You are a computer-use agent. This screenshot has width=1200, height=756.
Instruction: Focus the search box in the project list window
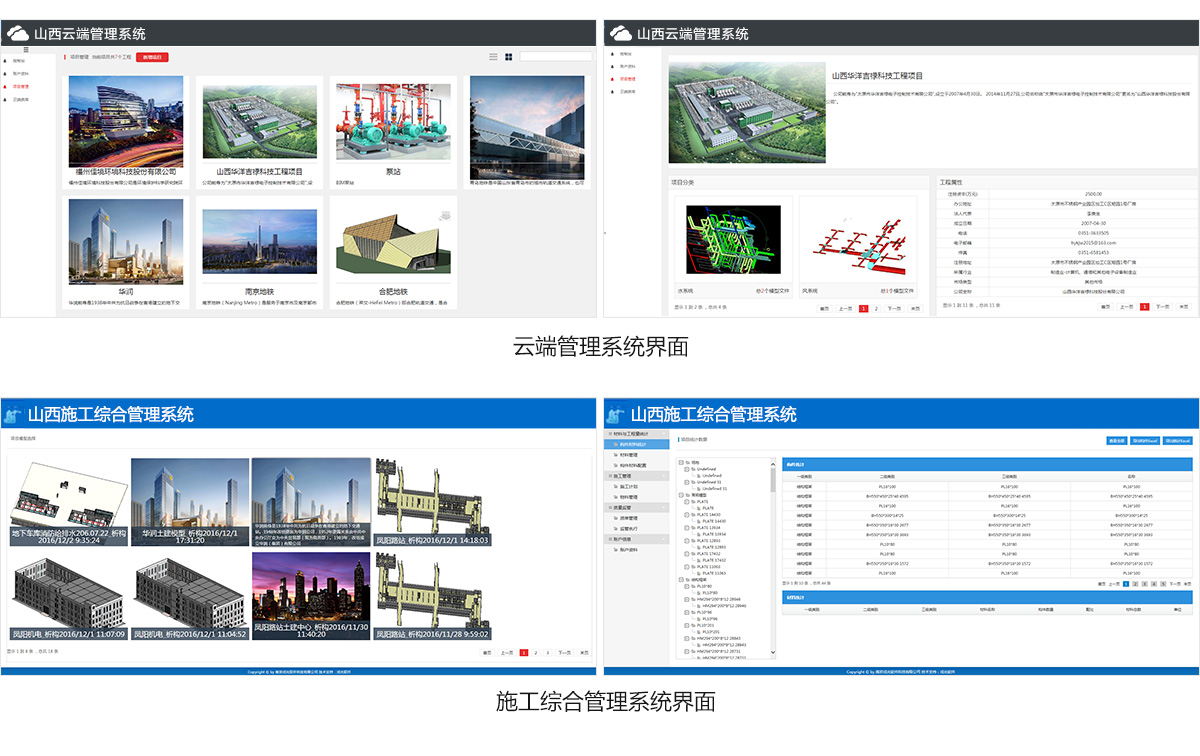[556, 57]
